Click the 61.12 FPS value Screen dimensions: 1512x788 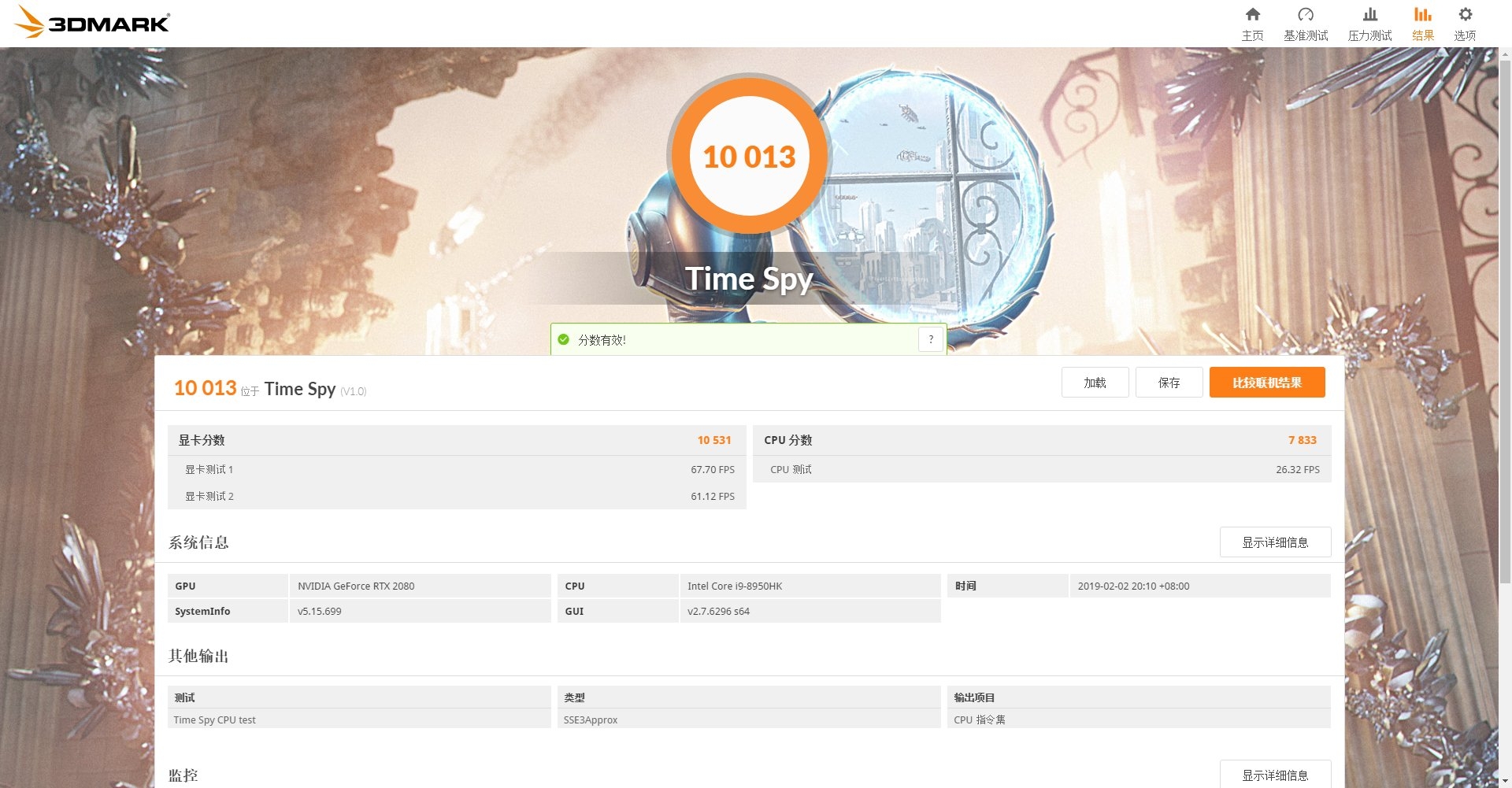[713, 496]
